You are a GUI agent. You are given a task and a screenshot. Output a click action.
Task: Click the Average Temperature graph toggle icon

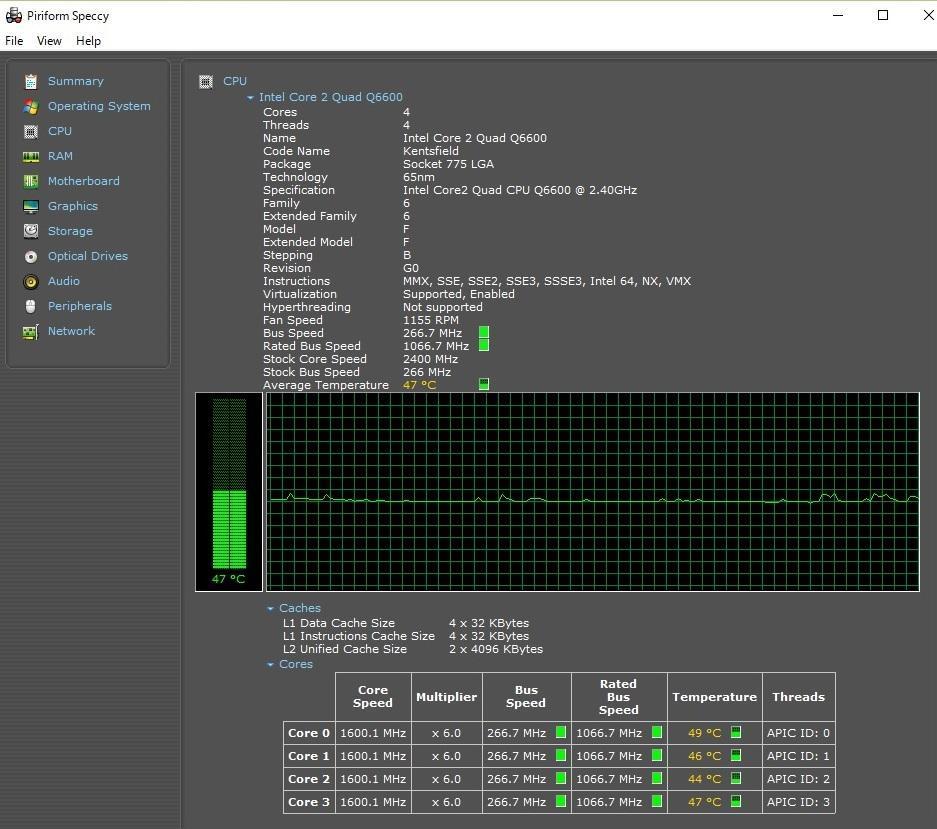(484, 384)
